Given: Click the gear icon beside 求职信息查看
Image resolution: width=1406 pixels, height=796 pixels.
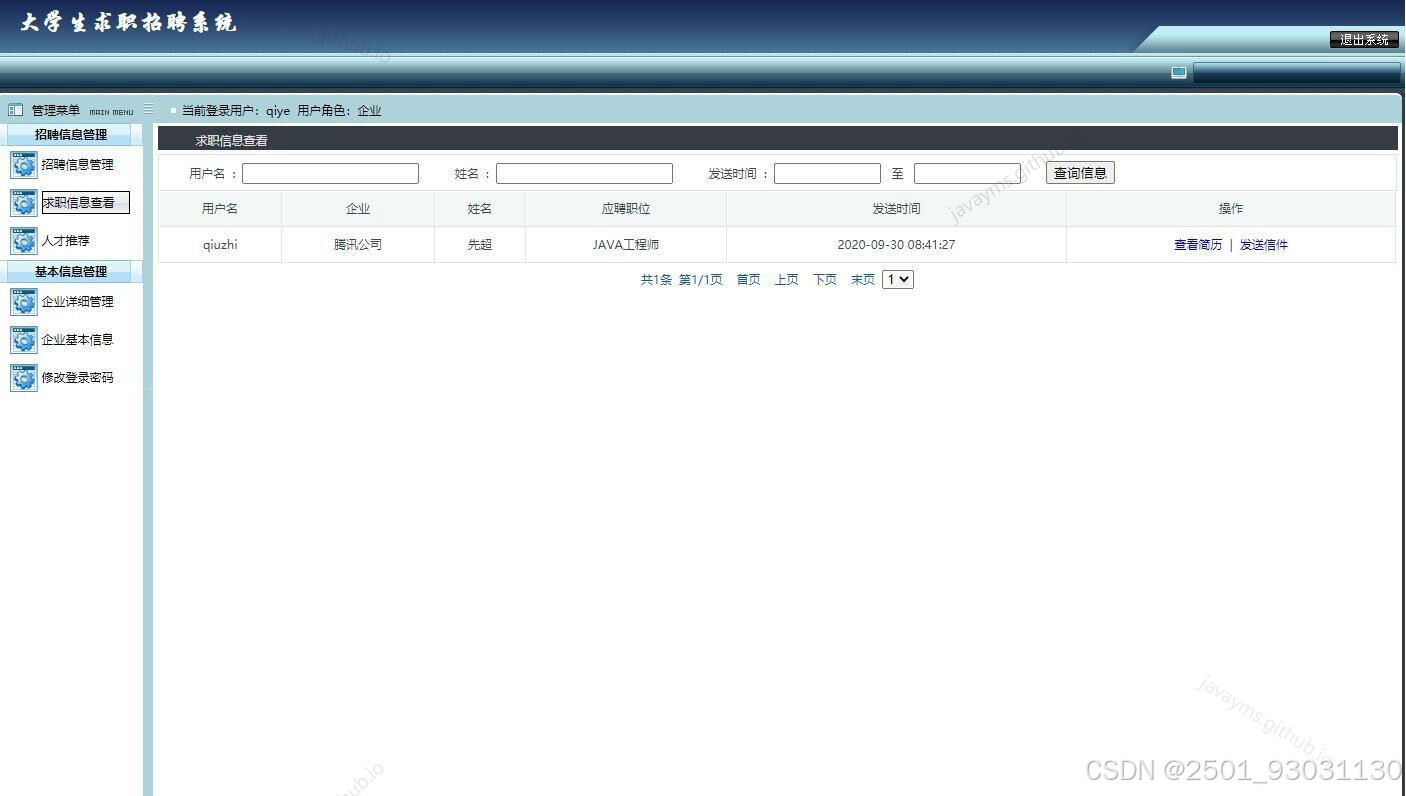Looking at the screenshot, I should point(23,203).
